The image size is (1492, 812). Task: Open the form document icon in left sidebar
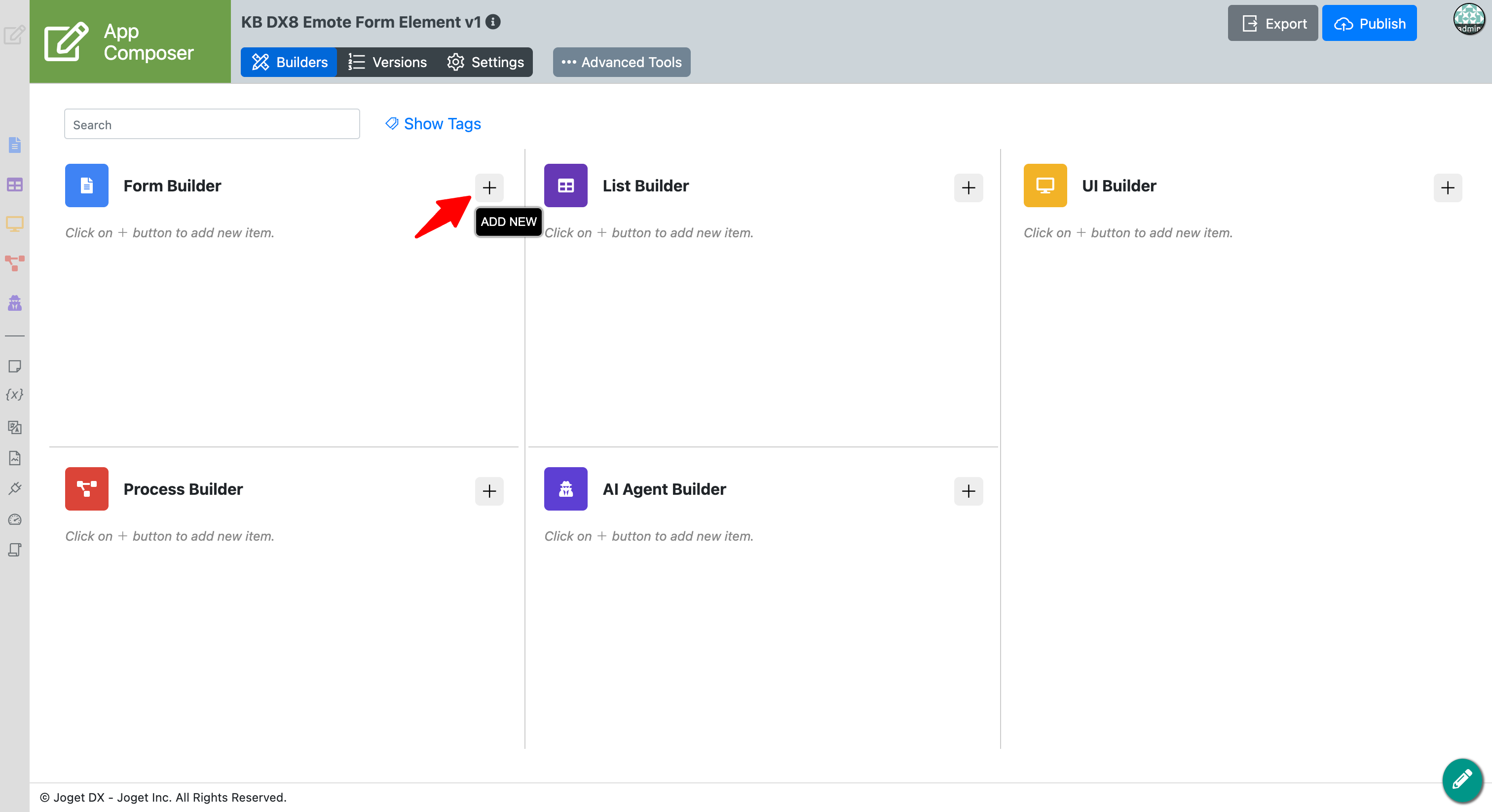(14, 145)
